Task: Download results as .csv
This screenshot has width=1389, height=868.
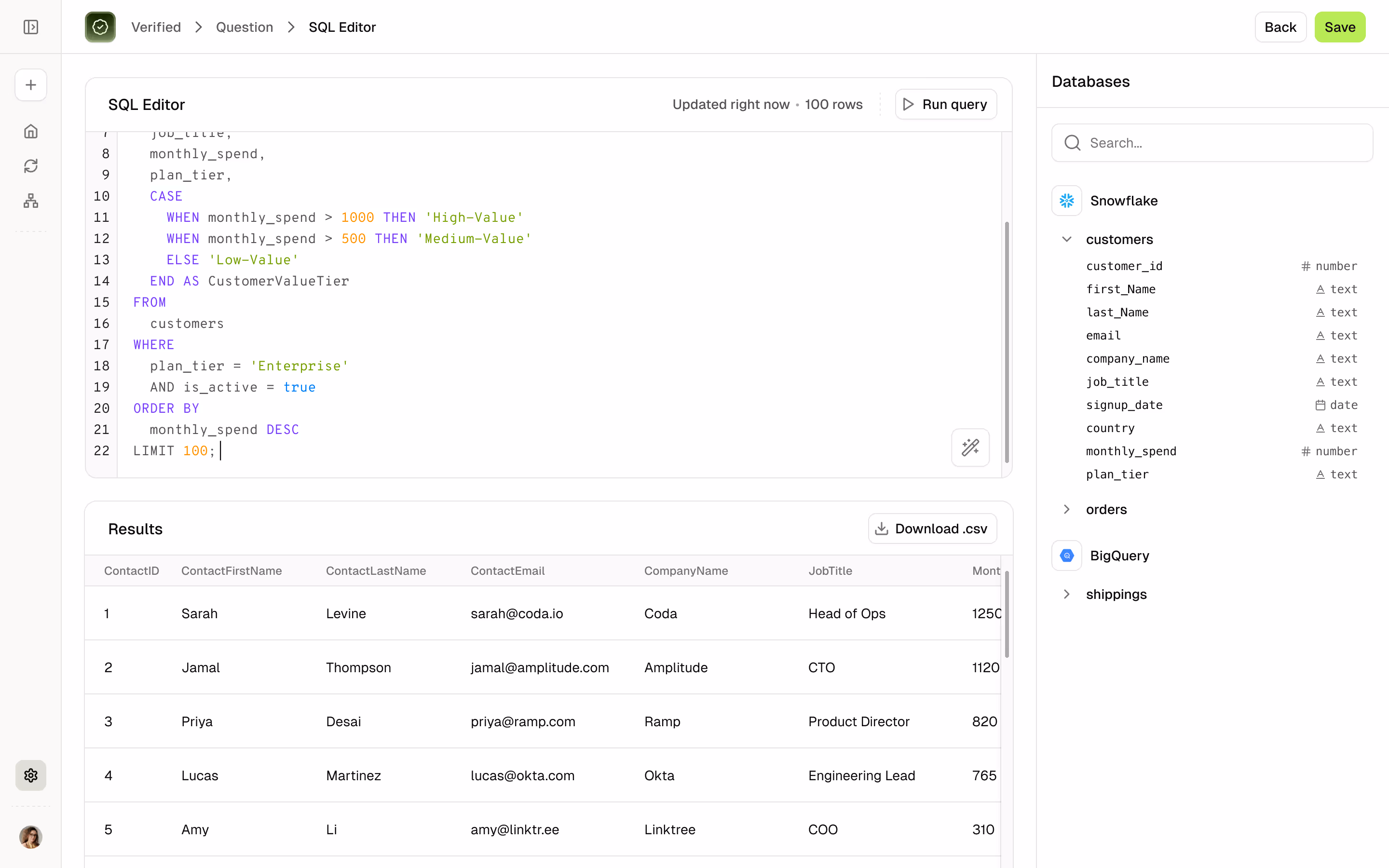Action: coord(932,529)
